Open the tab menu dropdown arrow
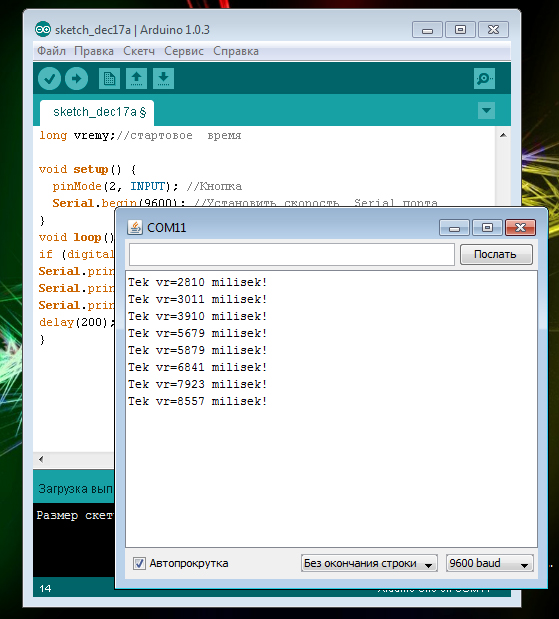The width and height of the screenshot is (559, 619). [x=486, y=111]
